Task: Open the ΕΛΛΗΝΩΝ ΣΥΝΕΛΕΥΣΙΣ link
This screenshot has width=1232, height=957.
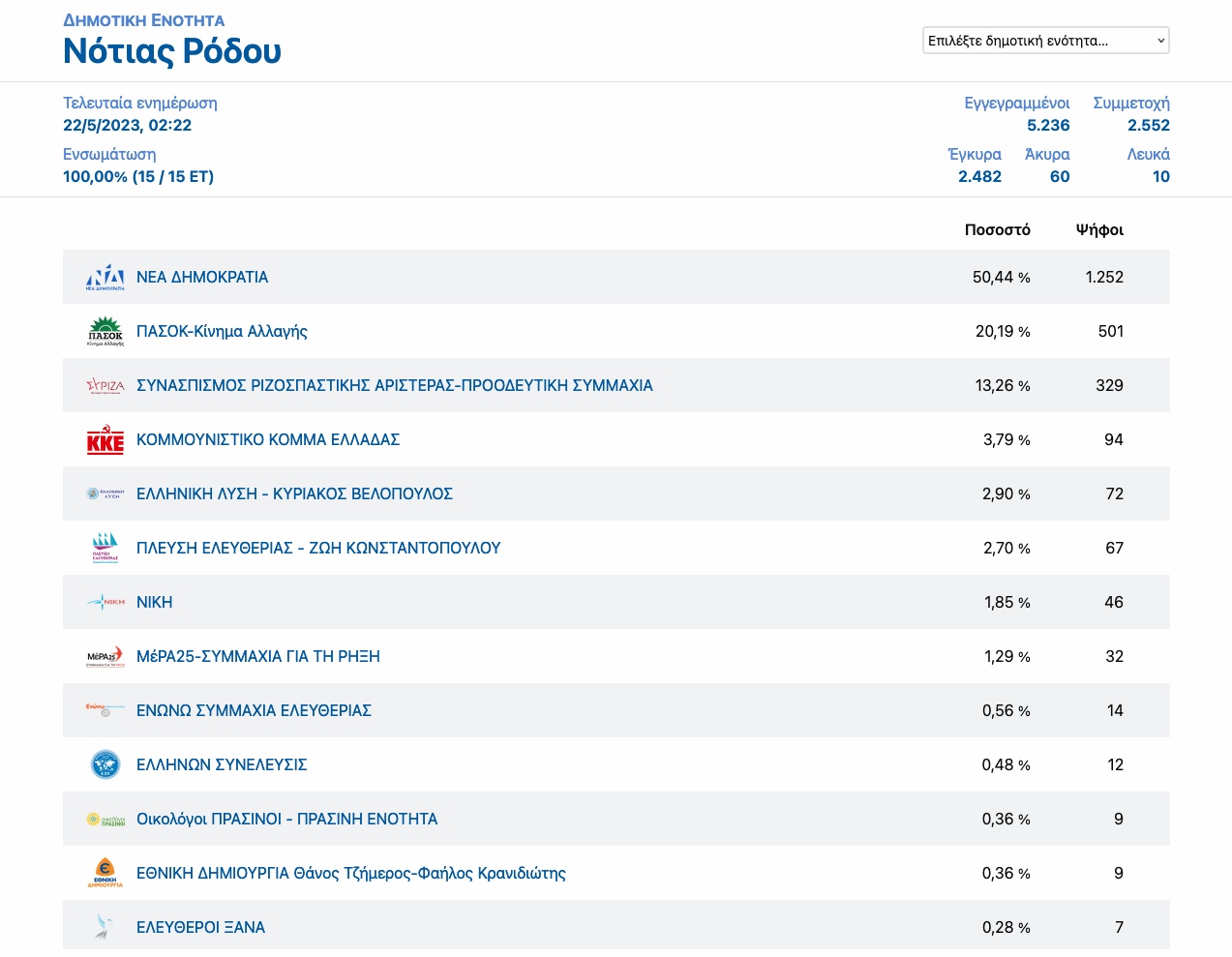Action: tap(222, 764)
